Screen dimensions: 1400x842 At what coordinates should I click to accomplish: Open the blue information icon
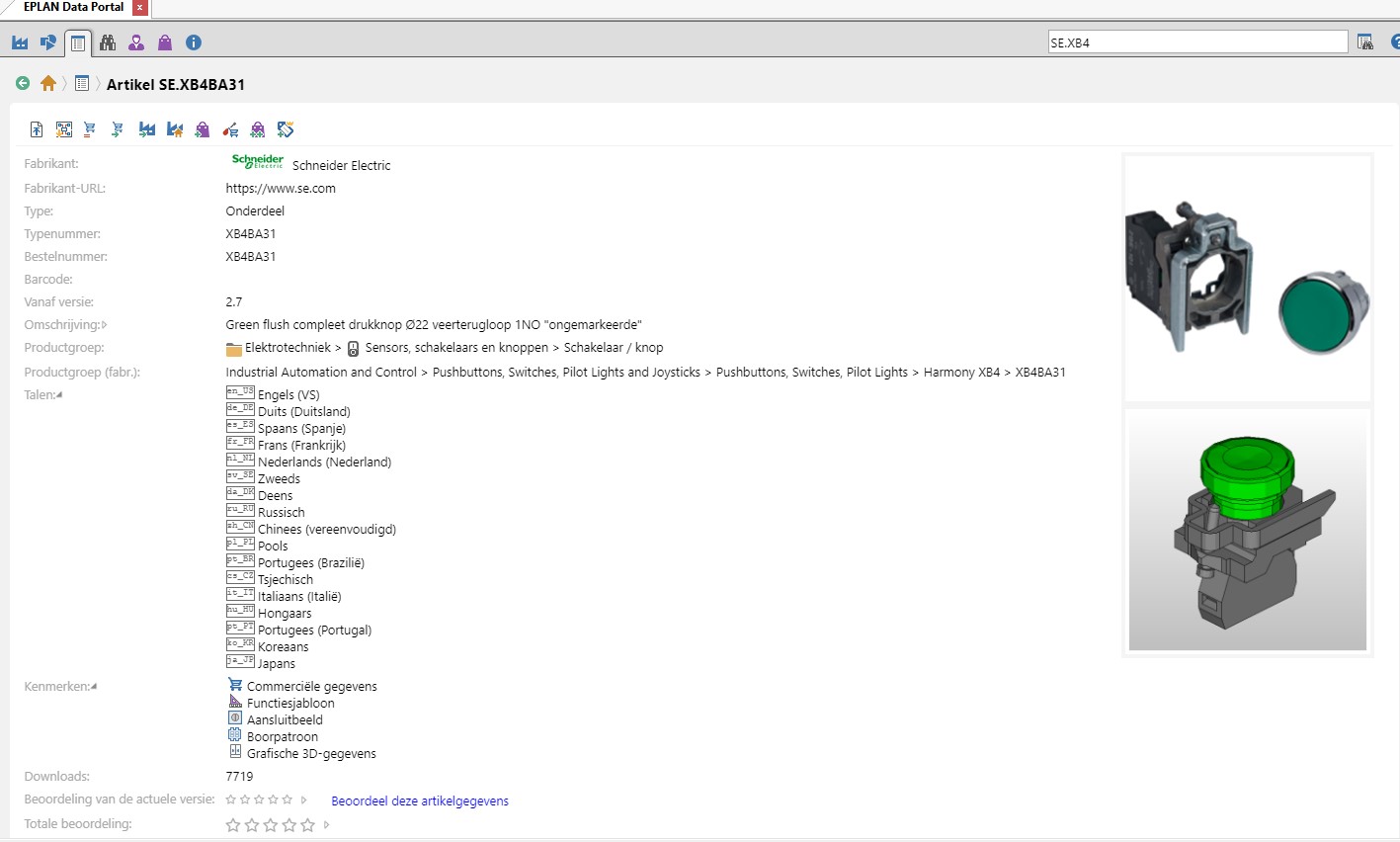click(x=194, y=42)
